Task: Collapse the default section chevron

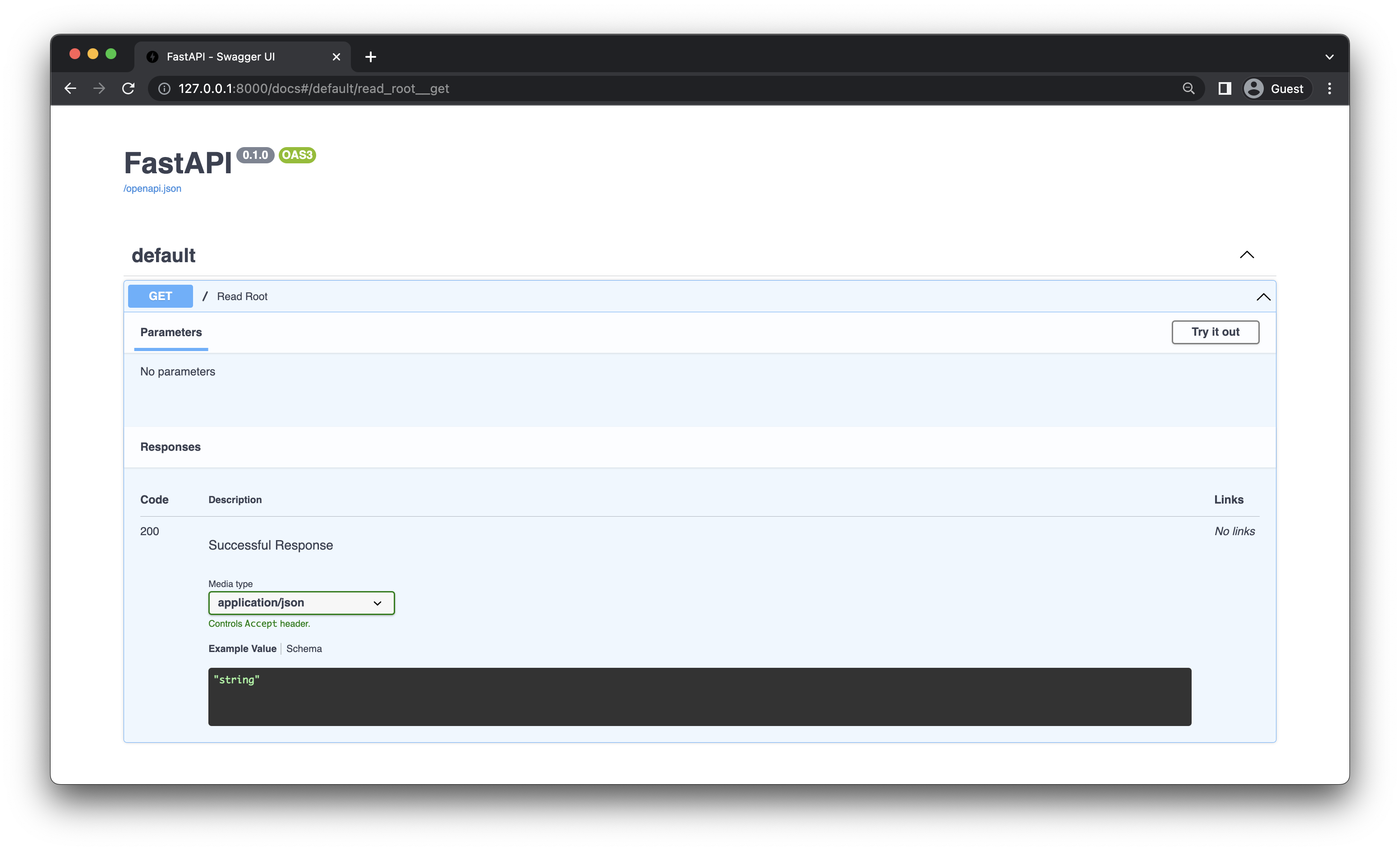Action: [1246, 254]
